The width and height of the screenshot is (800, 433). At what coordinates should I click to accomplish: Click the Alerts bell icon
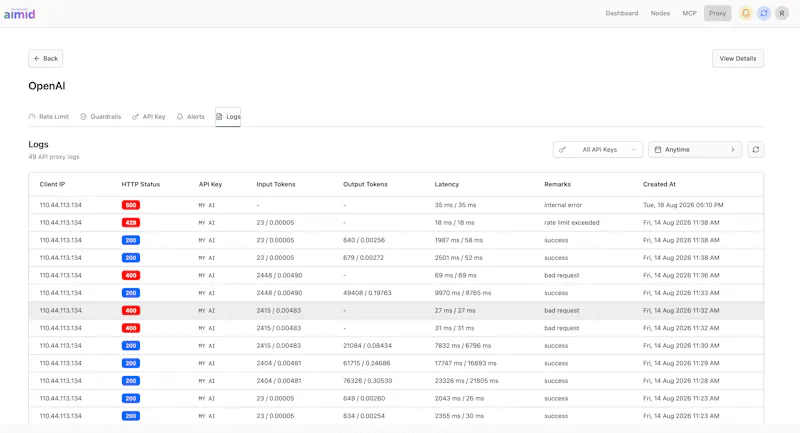180,117
